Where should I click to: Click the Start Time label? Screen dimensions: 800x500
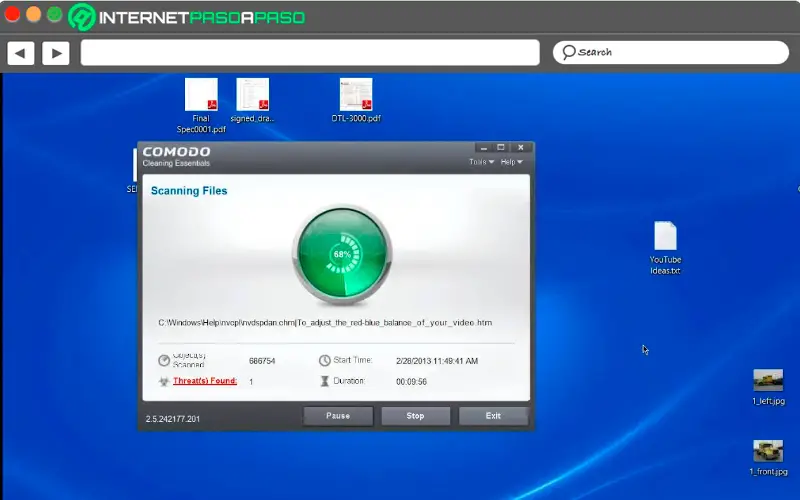353,360
